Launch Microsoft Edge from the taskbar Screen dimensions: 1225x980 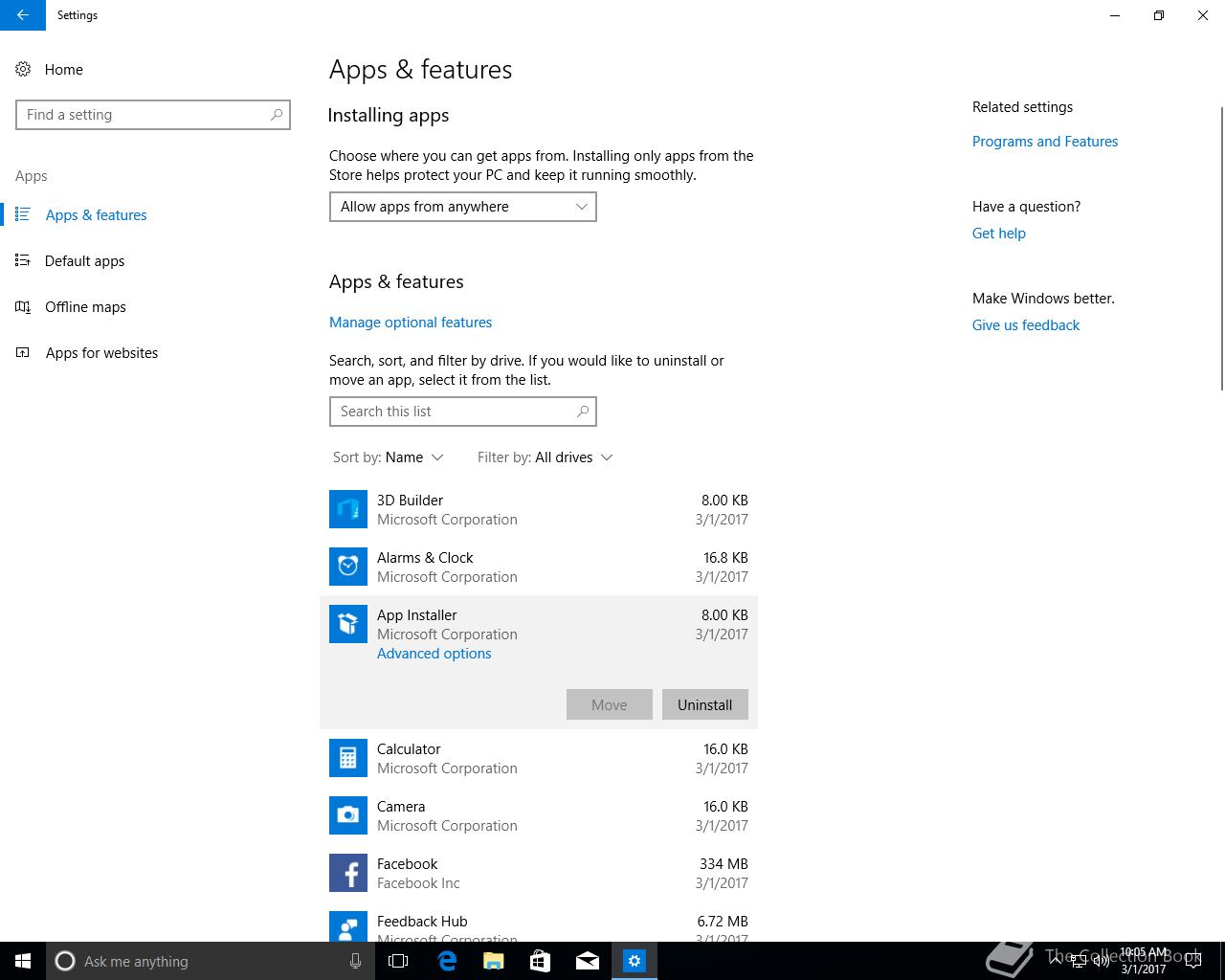tap(447, 961)
